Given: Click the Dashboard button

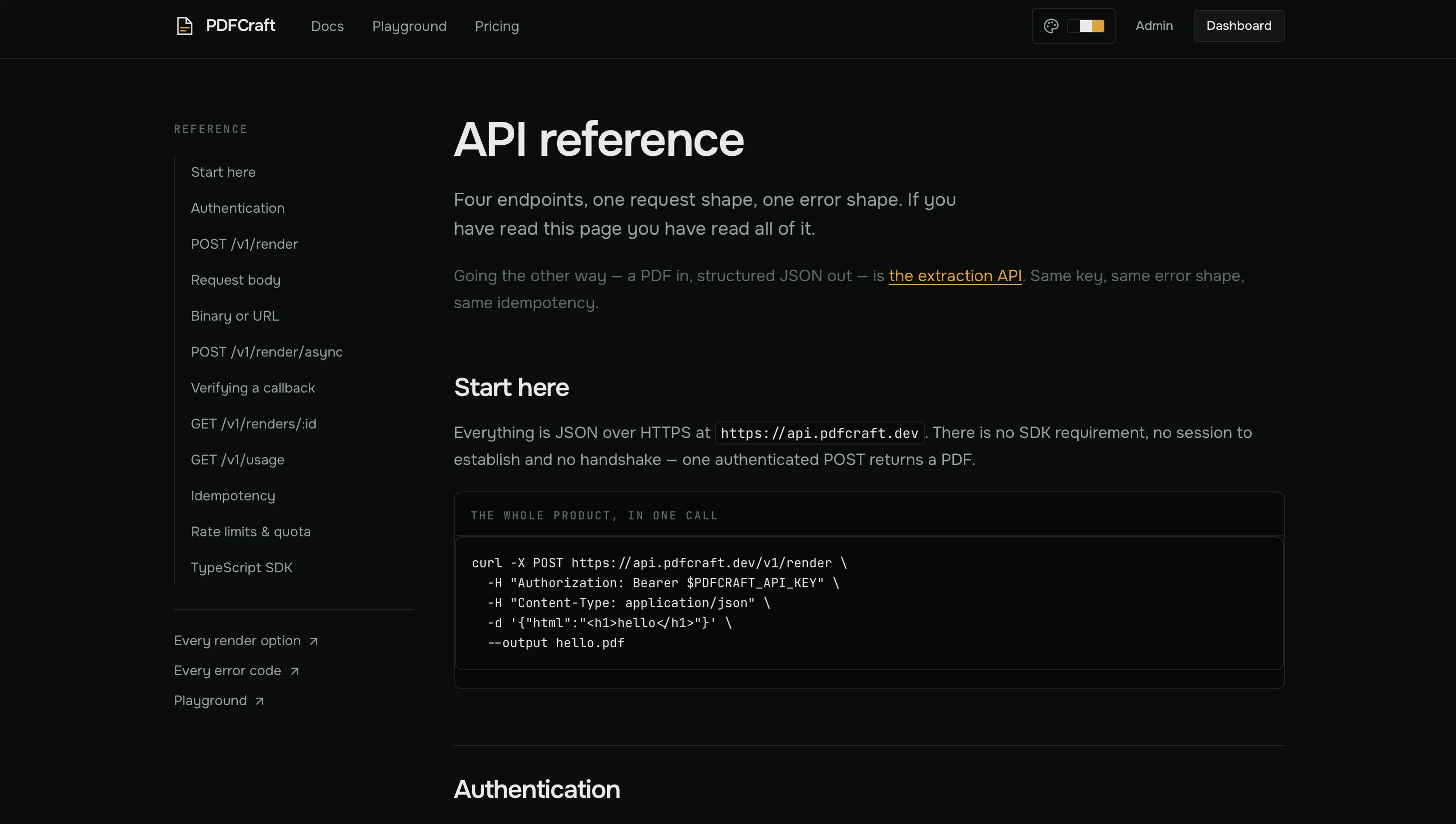Looking at the screenshot, I should [x=1239, y=25].
